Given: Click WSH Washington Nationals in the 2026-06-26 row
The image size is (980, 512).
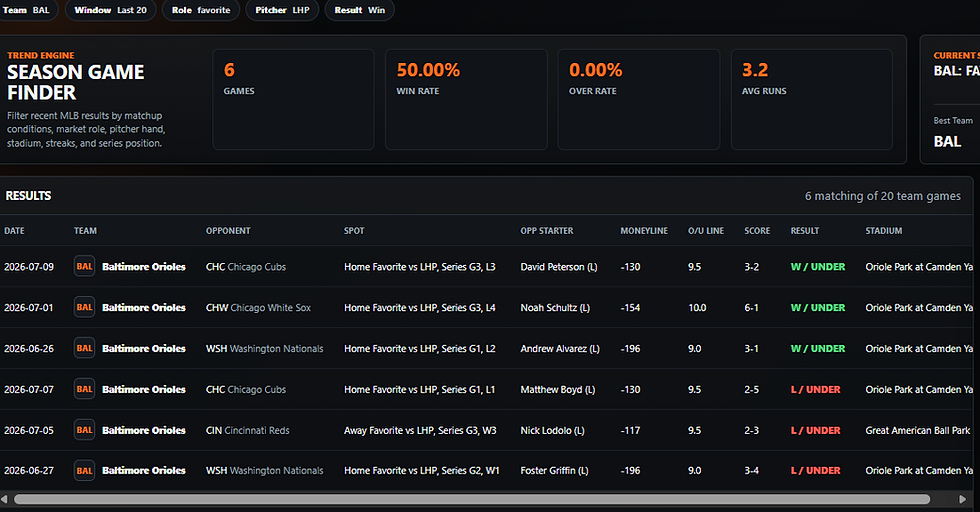Looking at the screenshot, I should coord(264,349).
